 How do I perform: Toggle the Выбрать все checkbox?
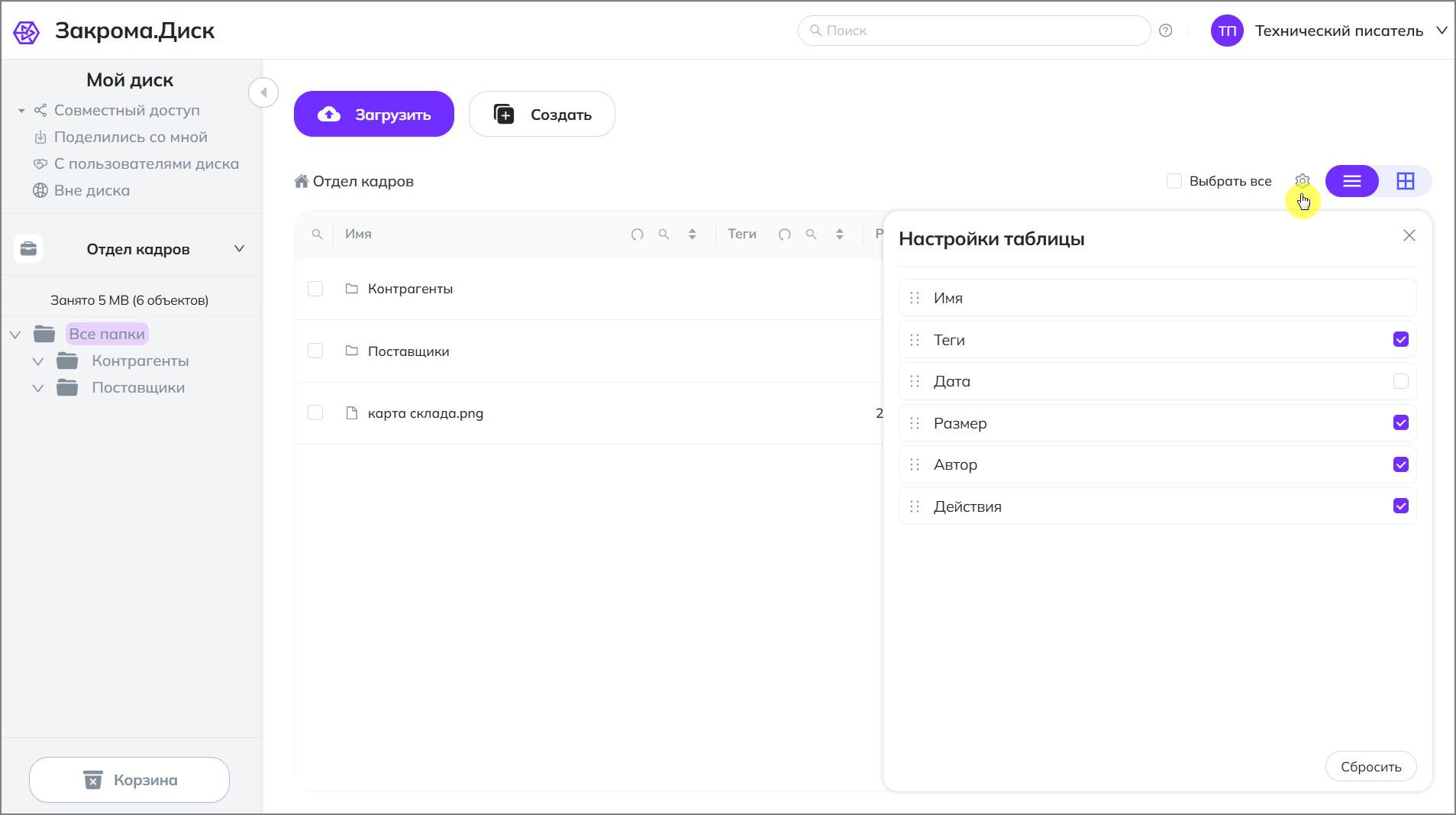pyautogui.click(x=1174, y=181)
